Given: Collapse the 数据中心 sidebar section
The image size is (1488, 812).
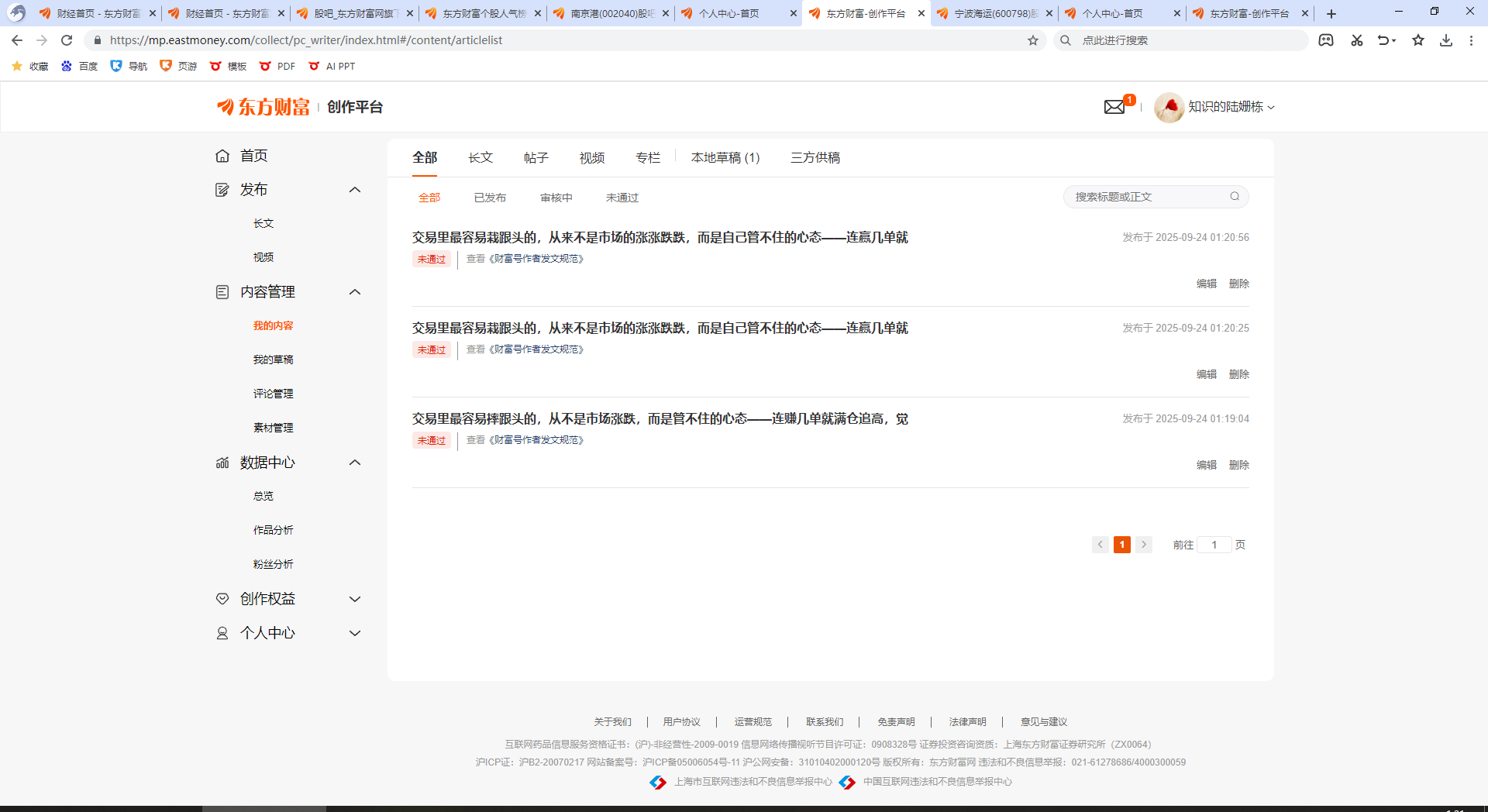Looking at the screenshot, I should [355, 463].
